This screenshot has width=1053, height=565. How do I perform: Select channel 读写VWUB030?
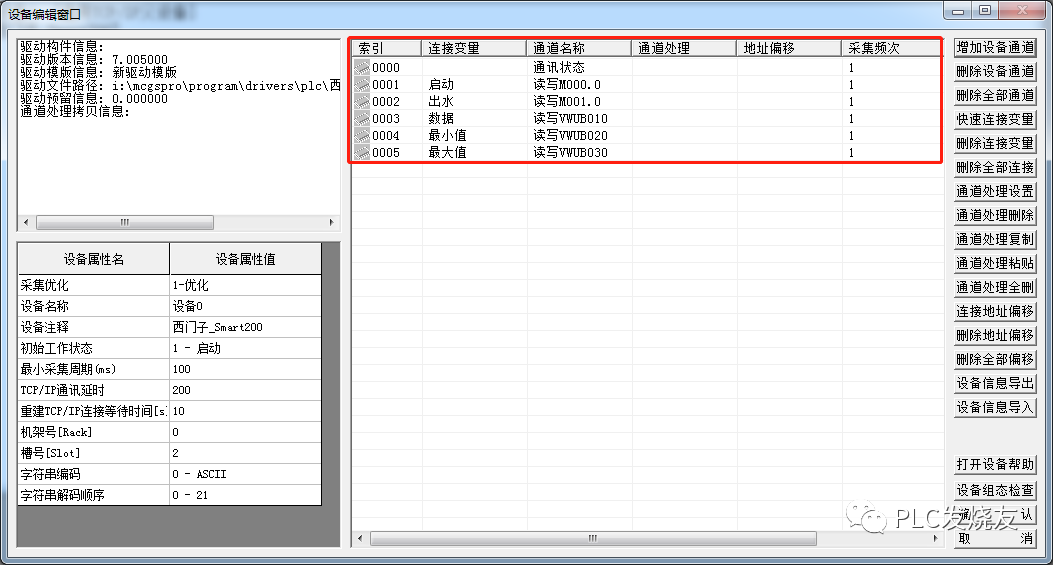point(570,153)
